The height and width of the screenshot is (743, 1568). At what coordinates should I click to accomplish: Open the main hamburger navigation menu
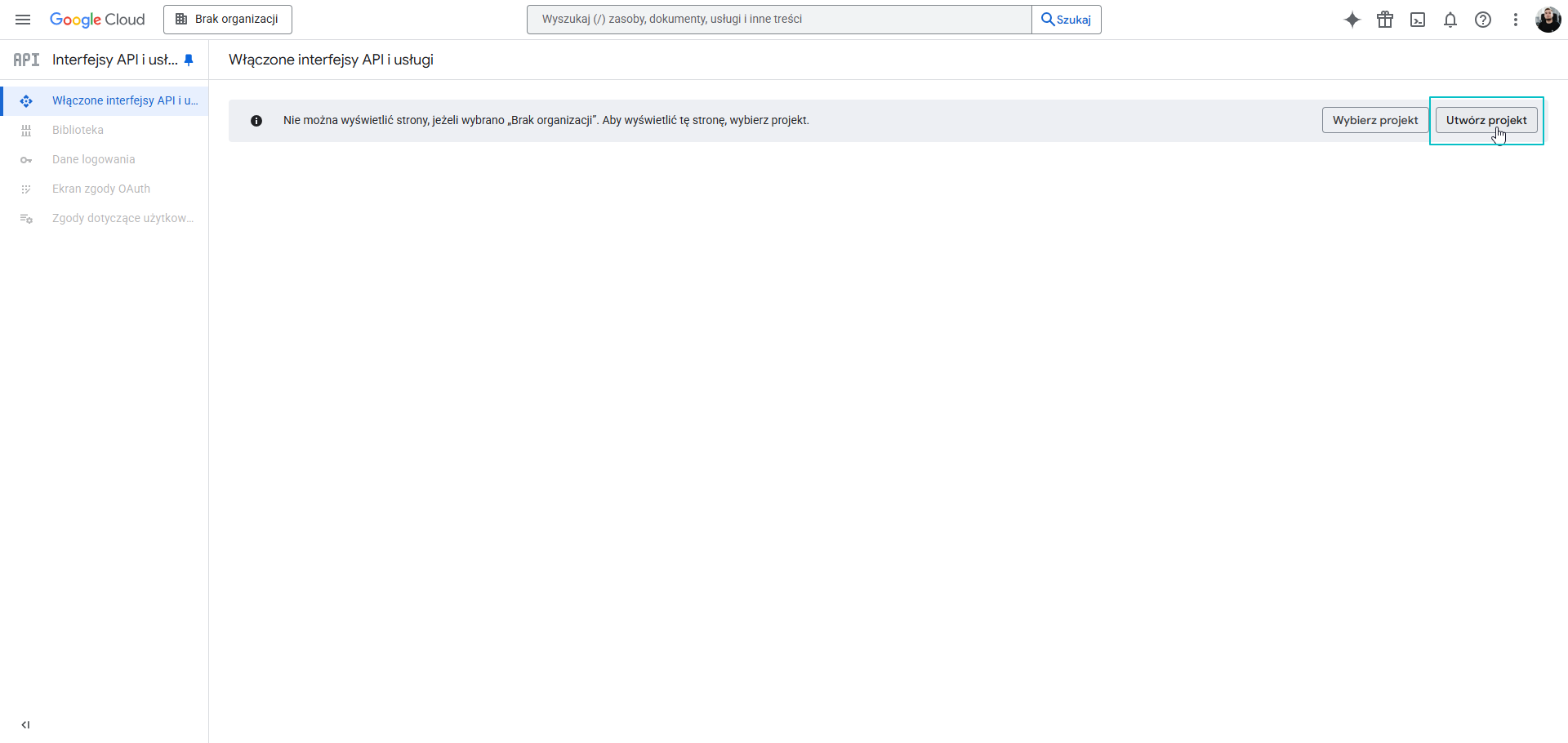click(x=23, y=20)
